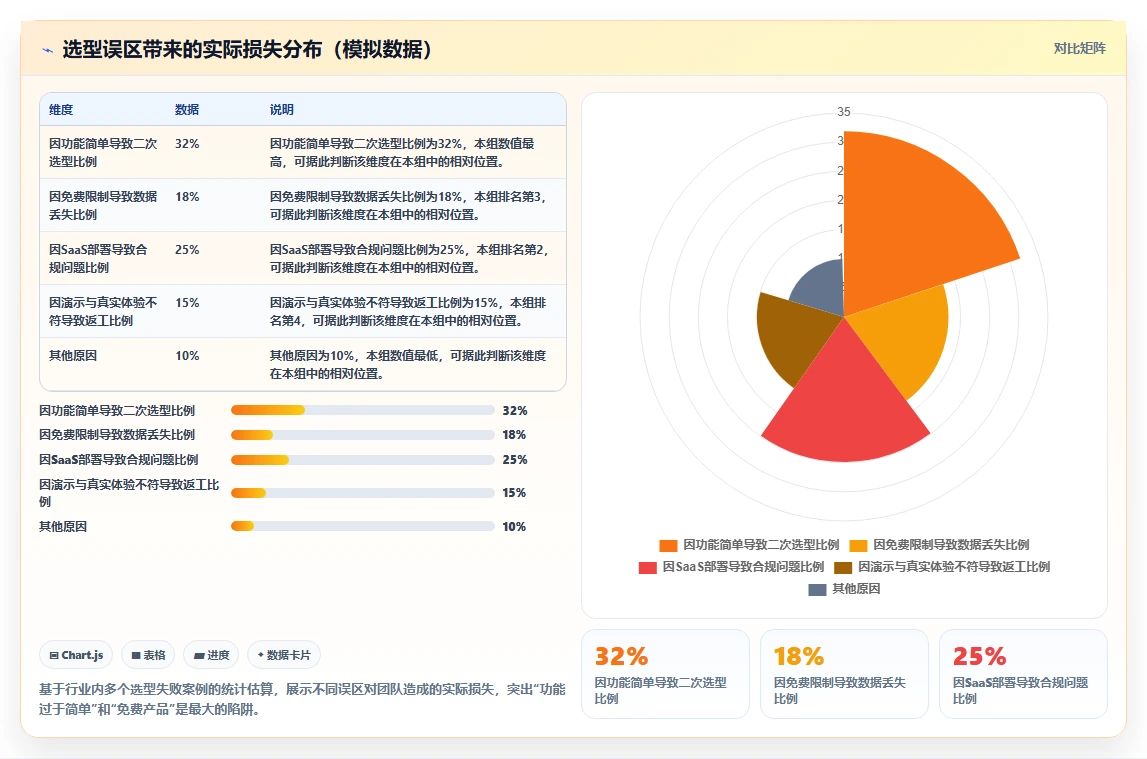Click description mentioning 本组数值最高

click(402, 153)
